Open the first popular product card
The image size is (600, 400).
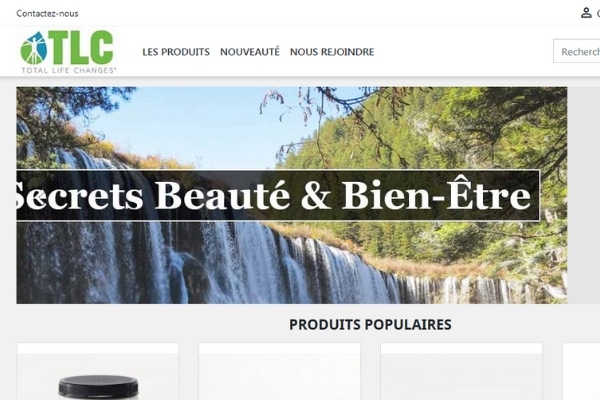(98, 372)
